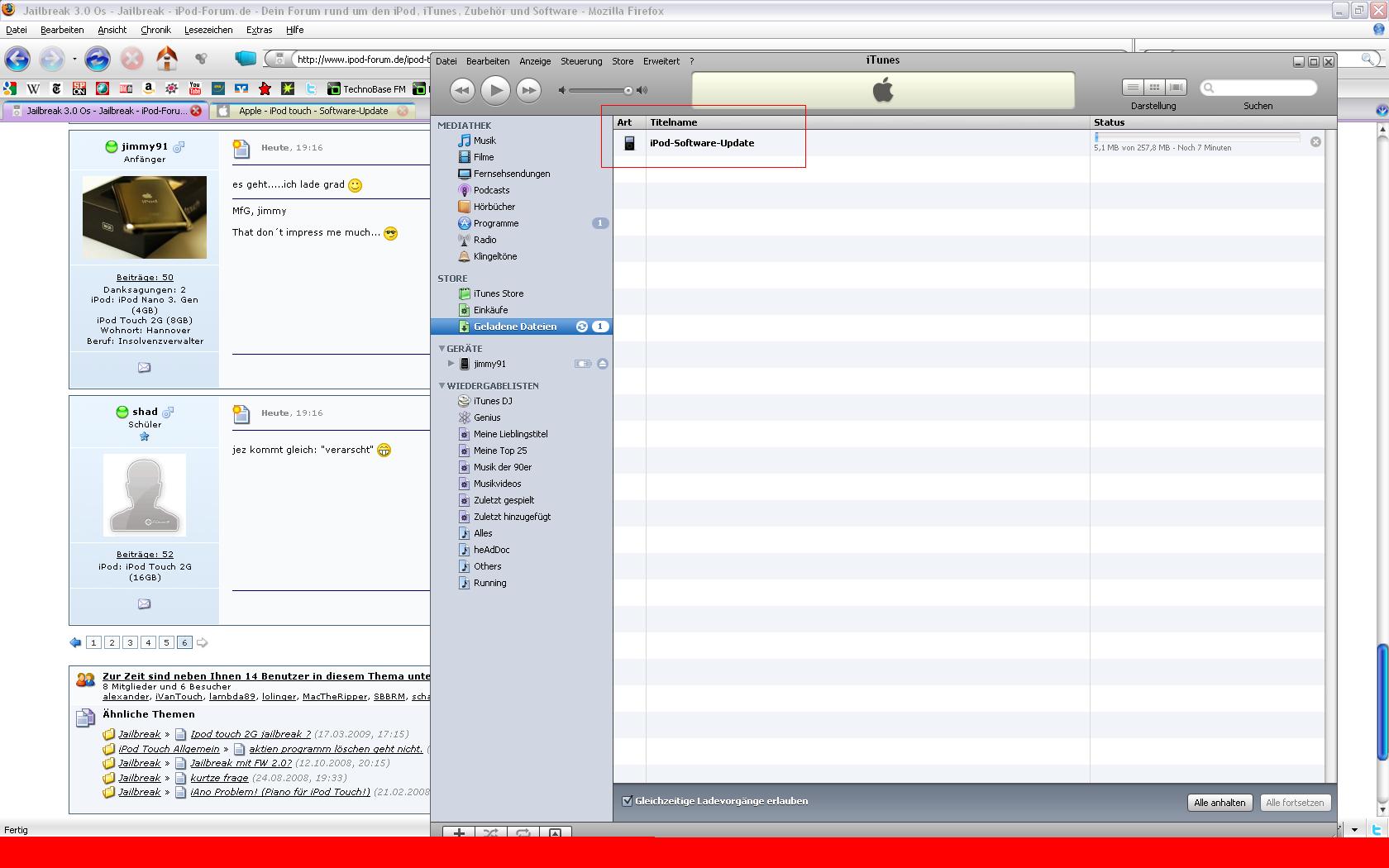Open the kurtze frage thread link
The height and width of the screenshot is (868, 1389).
pyautogui.click(x=219, y=778)
